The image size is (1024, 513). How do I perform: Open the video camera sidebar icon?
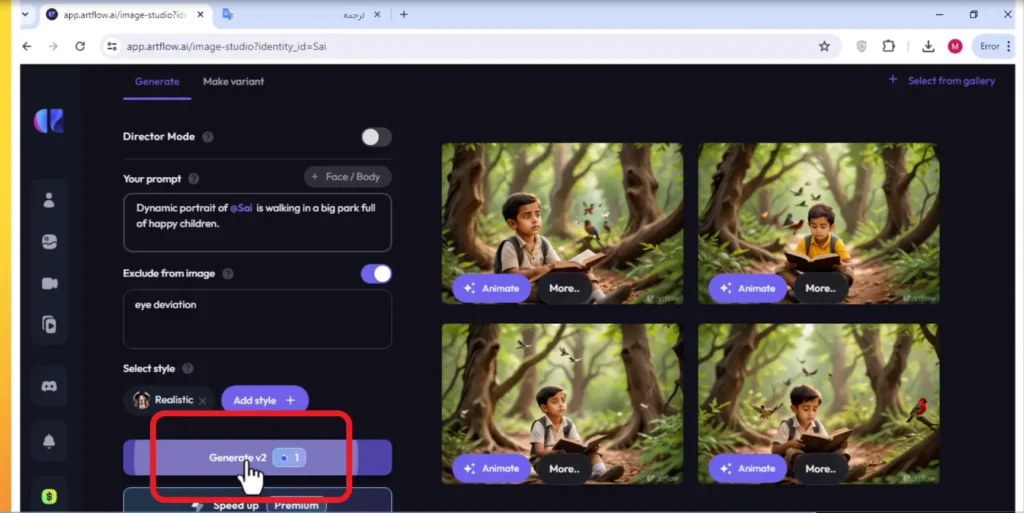click(x=50, y=283)
